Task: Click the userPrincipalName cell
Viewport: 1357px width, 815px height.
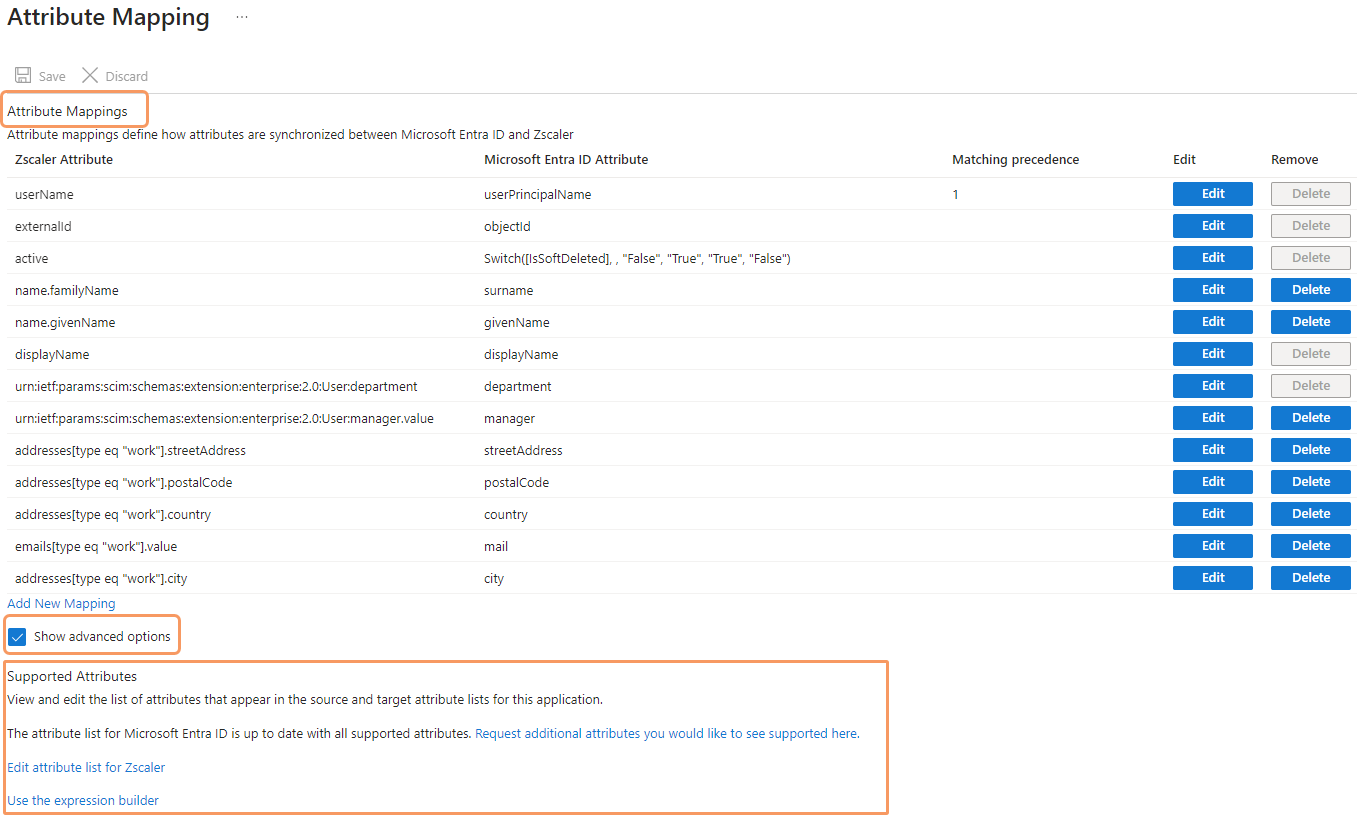Action: (x=537, y=195)
